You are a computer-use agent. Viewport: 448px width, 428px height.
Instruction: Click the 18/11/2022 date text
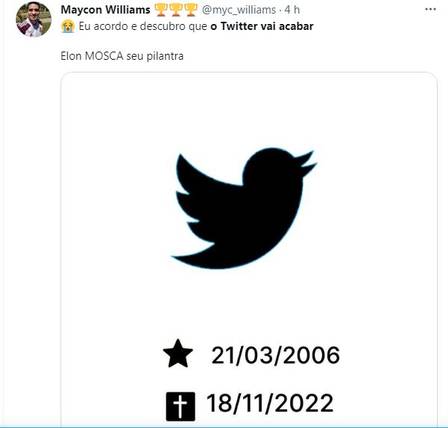coord(270,403)
